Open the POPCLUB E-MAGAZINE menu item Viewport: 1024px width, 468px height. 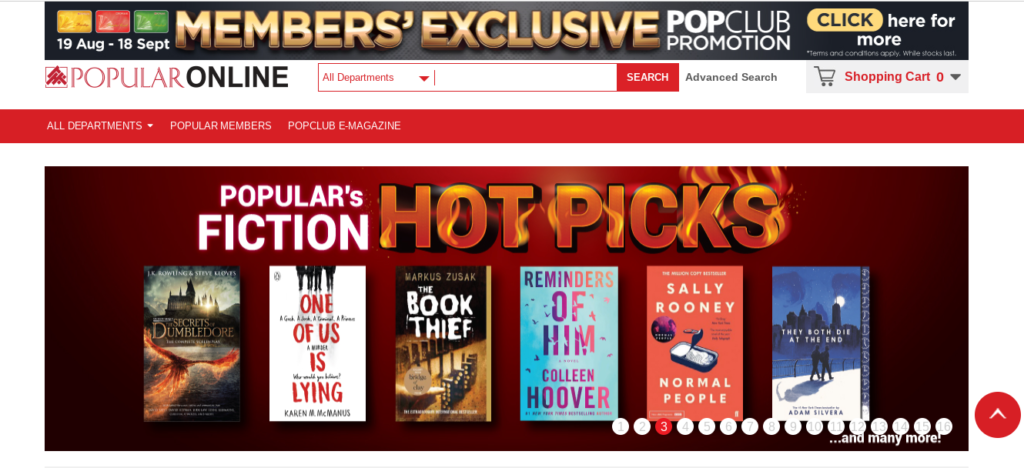344,125
